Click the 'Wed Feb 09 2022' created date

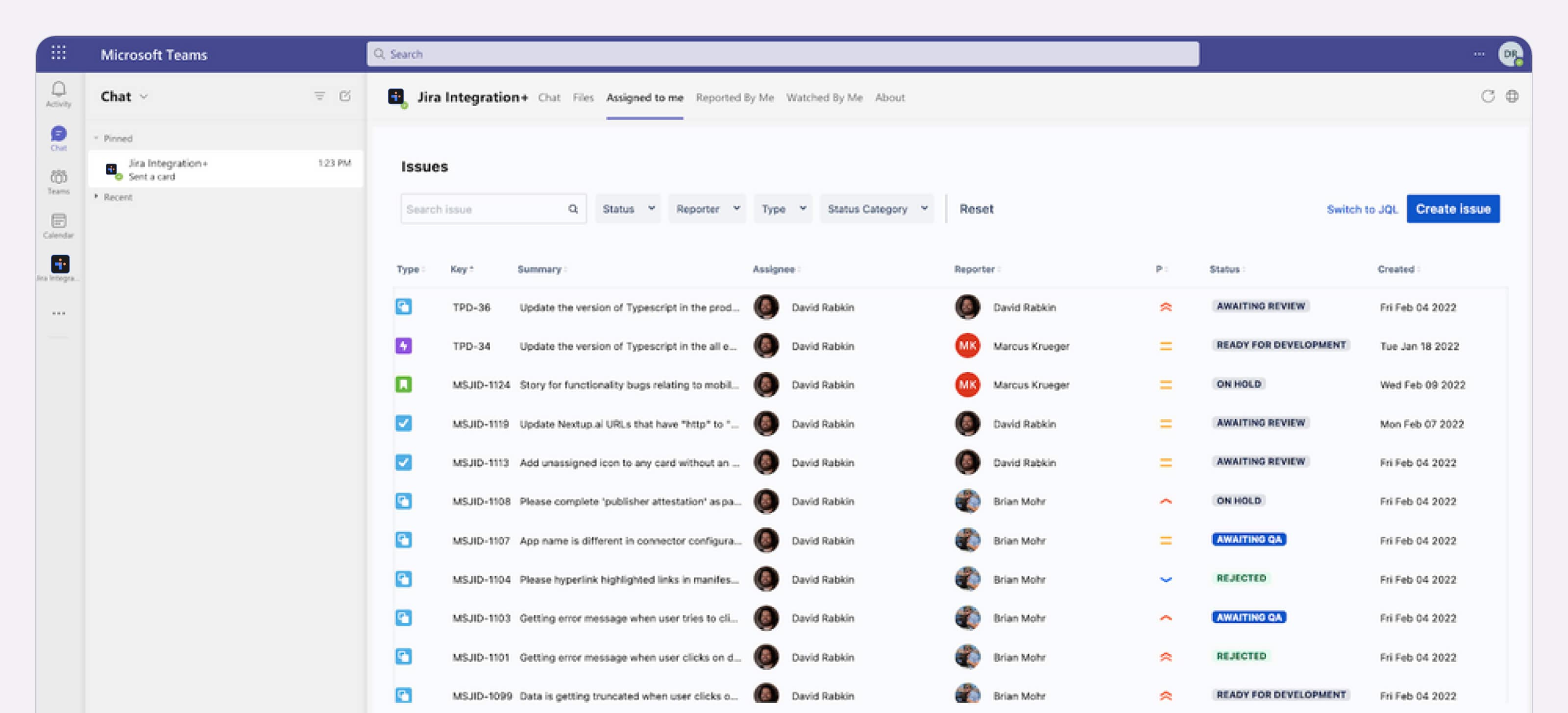click(x=1422, y=384)
